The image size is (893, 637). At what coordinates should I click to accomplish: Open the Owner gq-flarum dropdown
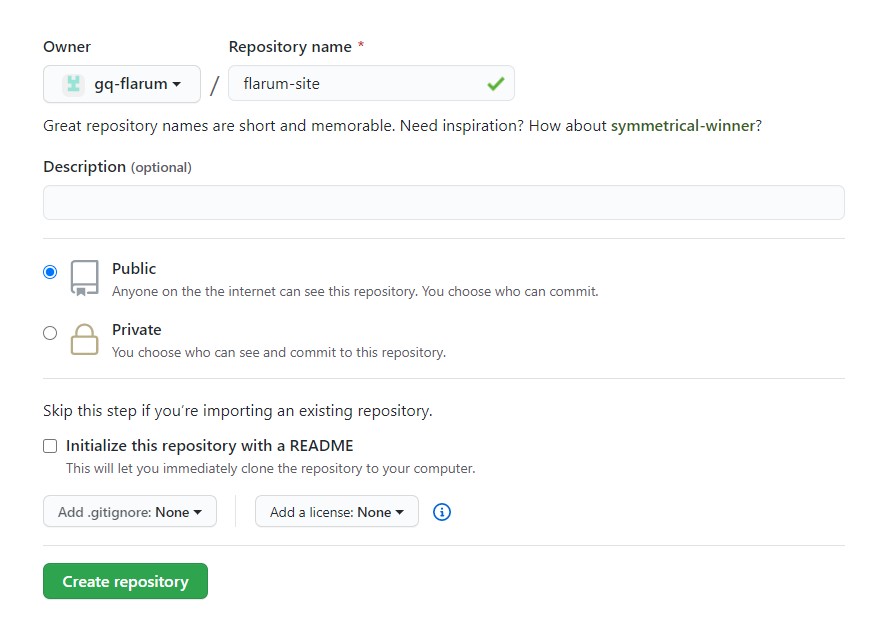pyautogui.click(x=122, y=84)
